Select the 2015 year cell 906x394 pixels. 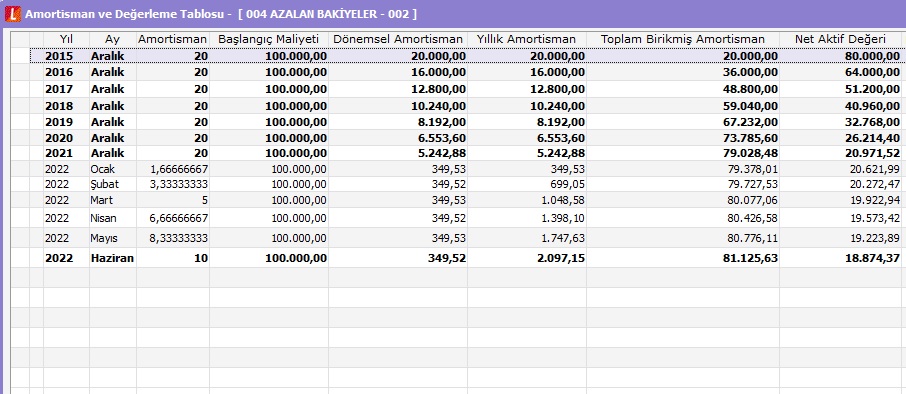coord(66,56)
